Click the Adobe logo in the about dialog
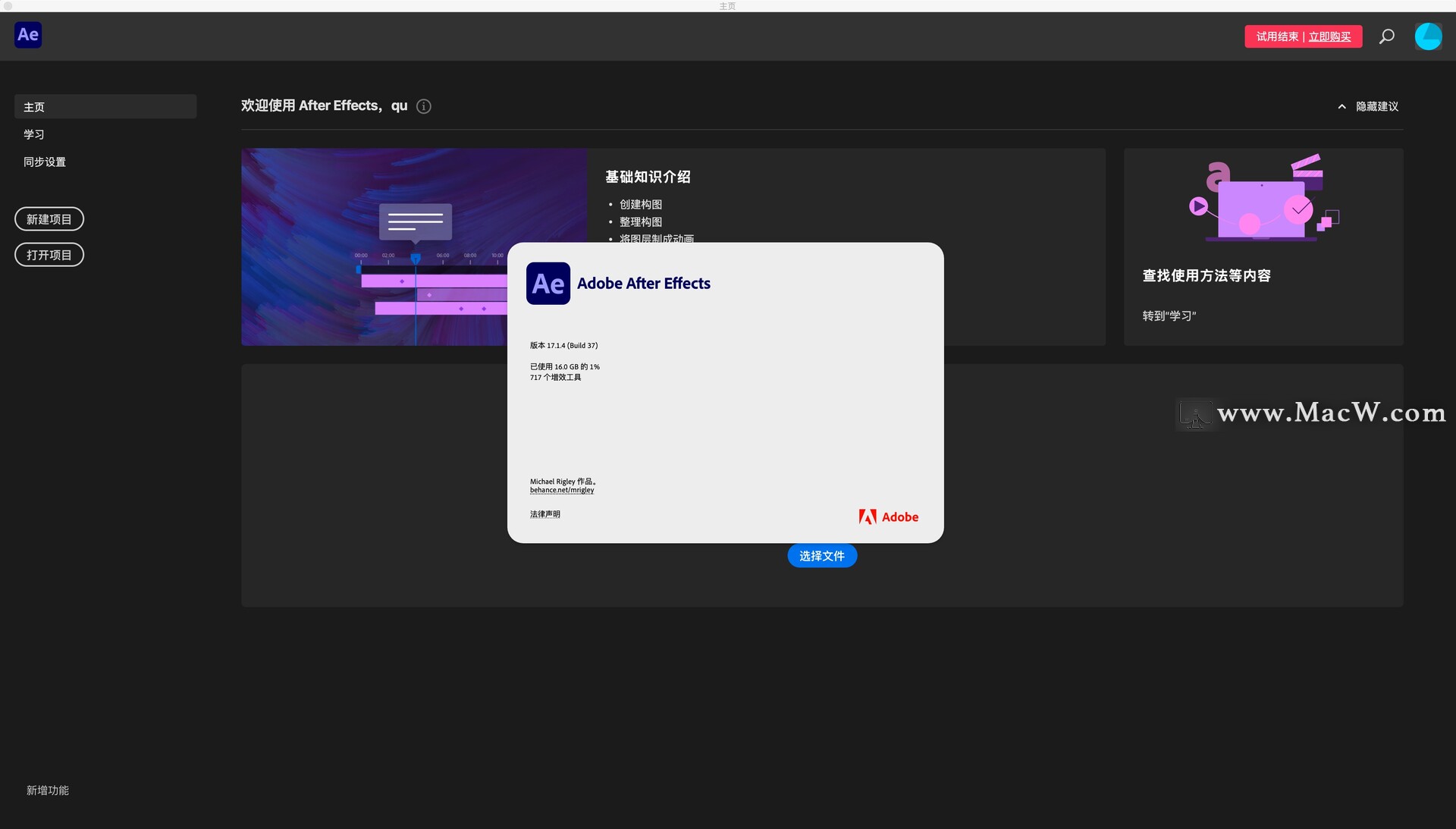The height and width of the screenshot is (829, 1456). coord(888,517)
